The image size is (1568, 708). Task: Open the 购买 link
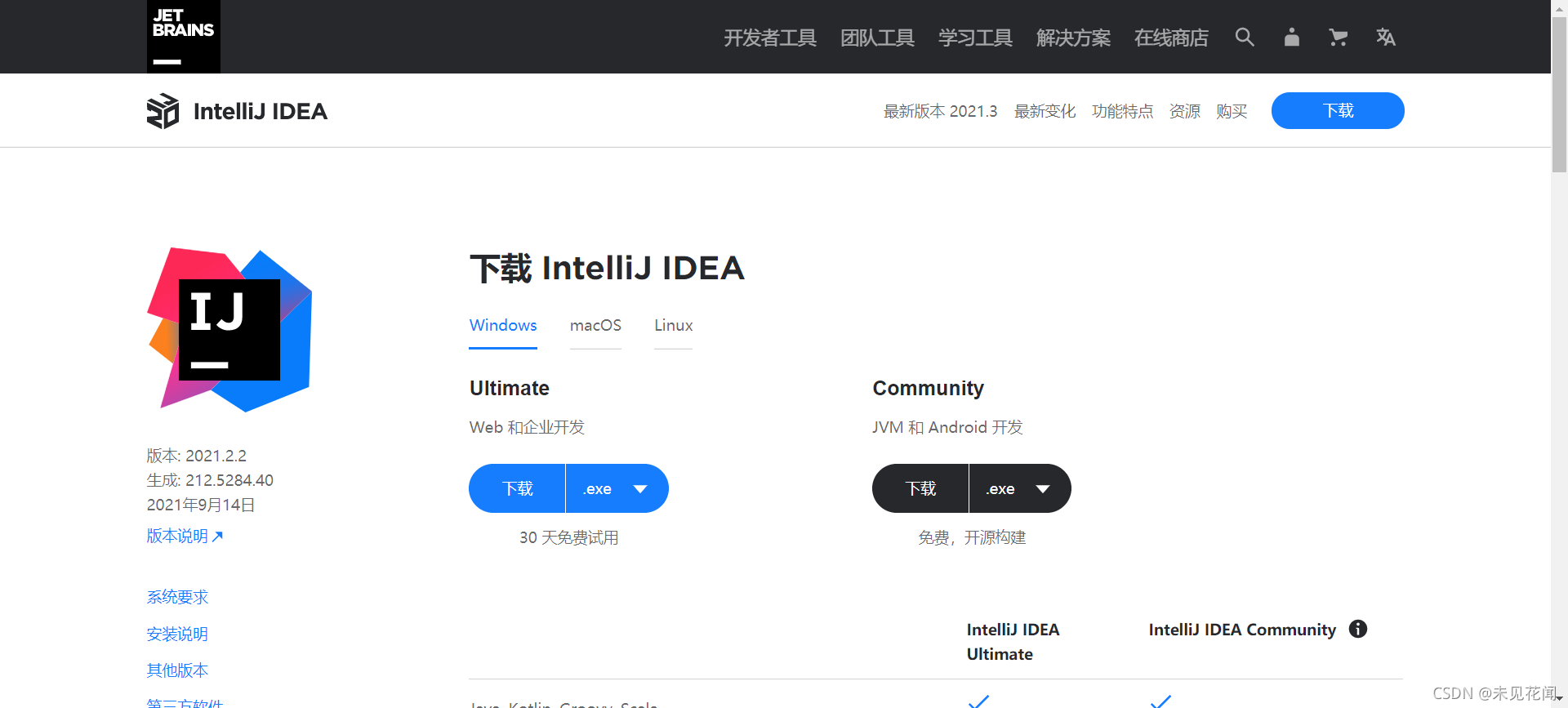[1232, 111]
